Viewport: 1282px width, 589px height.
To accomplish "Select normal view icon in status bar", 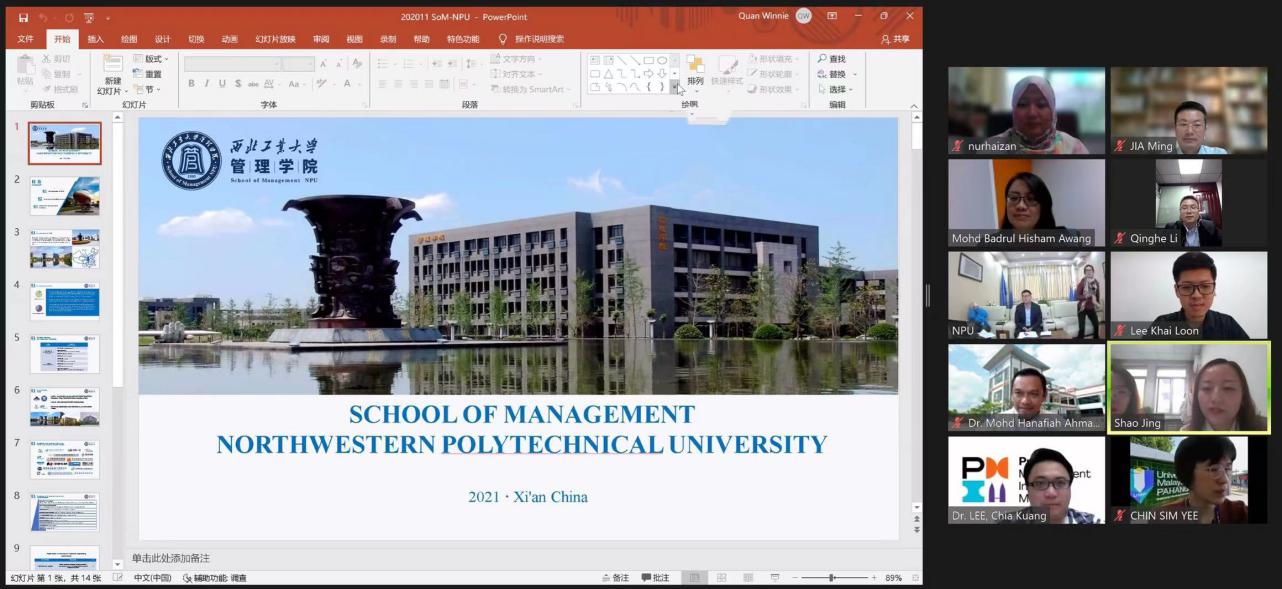I will tap(693, 578).
